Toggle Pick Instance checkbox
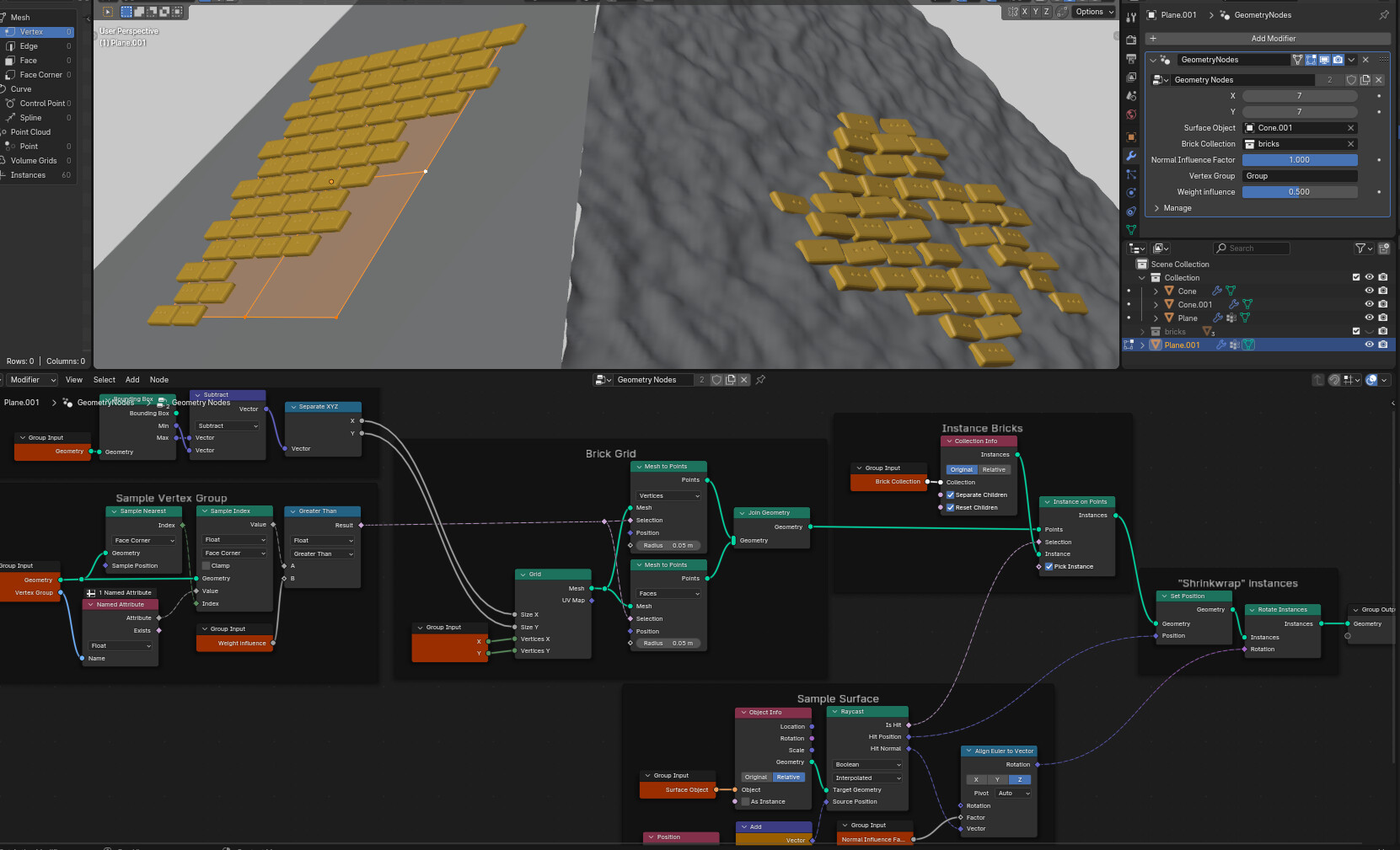The width and height of the screenshot is (1400, 850). point(1049,567)
